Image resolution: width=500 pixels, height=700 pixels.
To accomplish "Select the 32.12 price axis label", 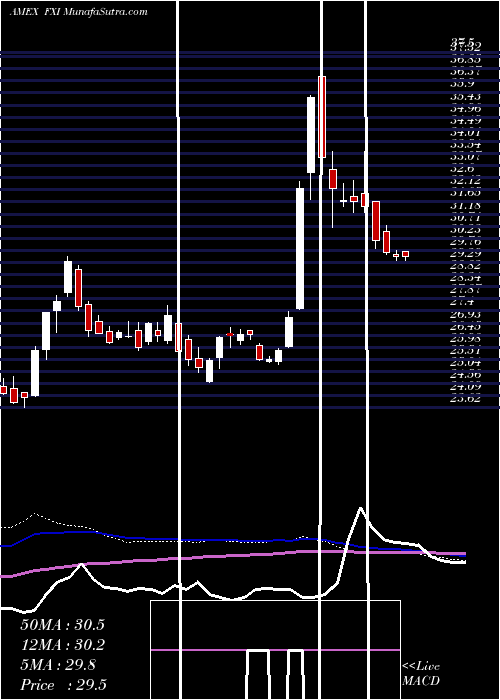I will tap(465, 181).
